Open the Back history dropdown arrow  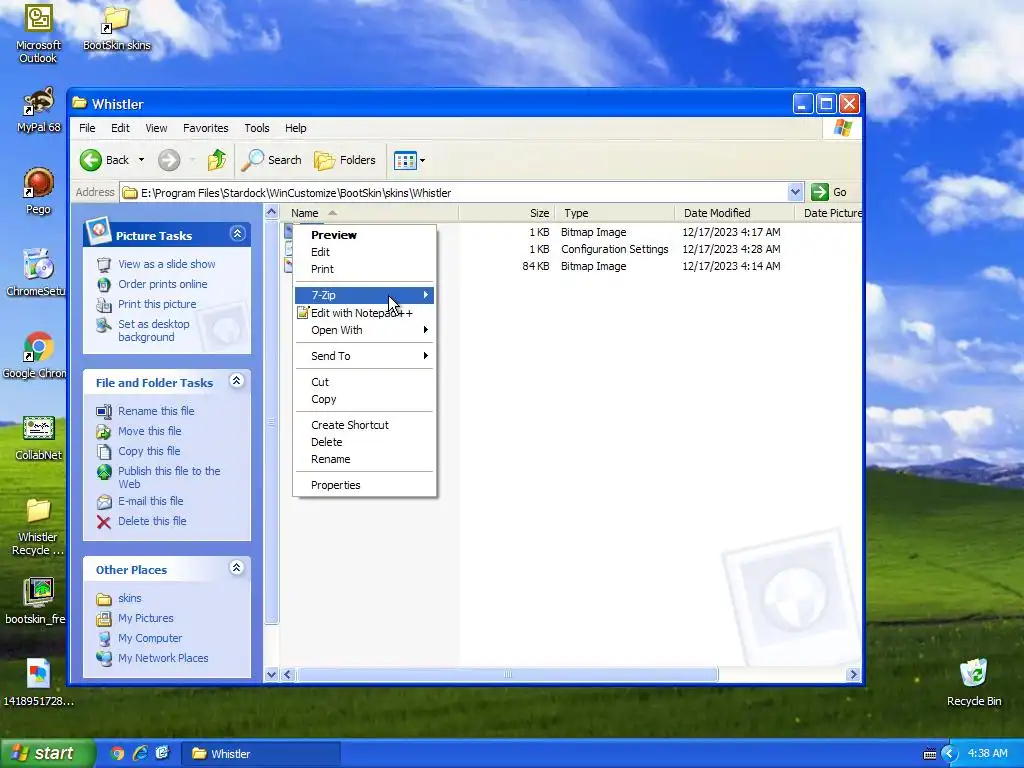(141, 160)
